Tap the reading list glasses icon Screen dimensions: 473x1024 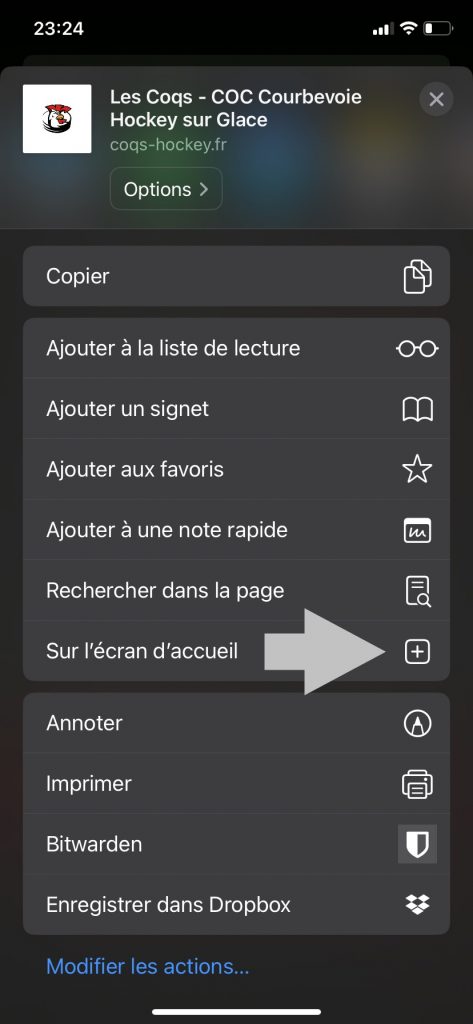click(x=417, y=349)
